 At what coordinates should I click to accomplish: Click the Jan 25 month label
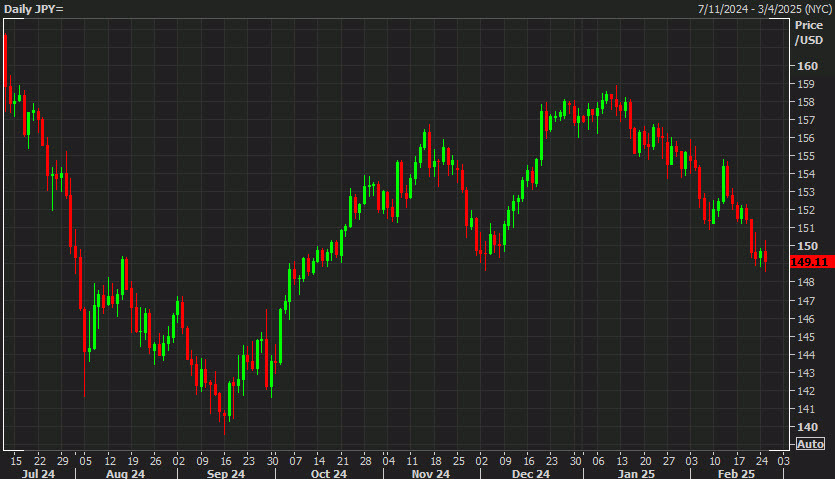(636, 474)
